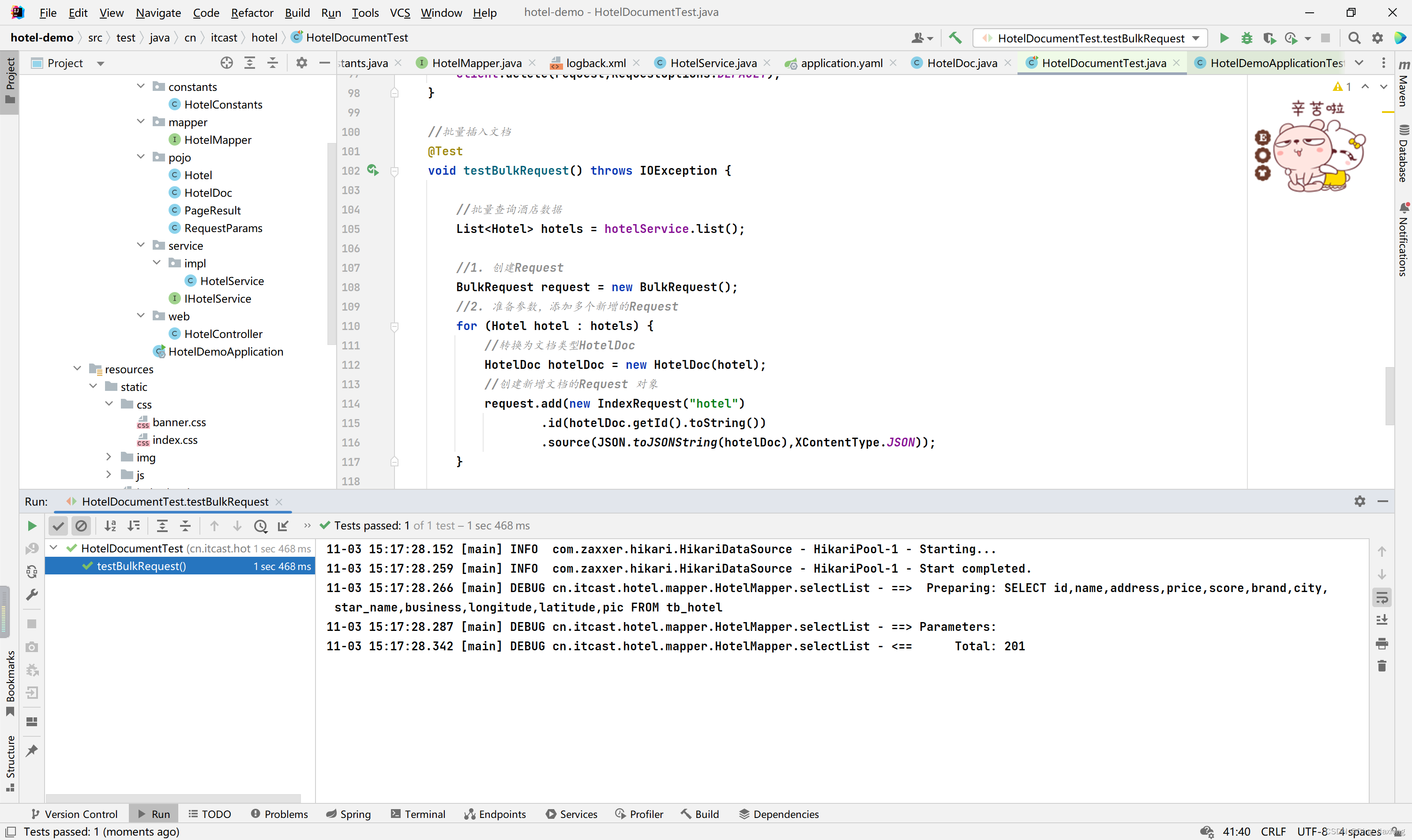
Task: Open Profiler tool window button
Action: [639, 814]
